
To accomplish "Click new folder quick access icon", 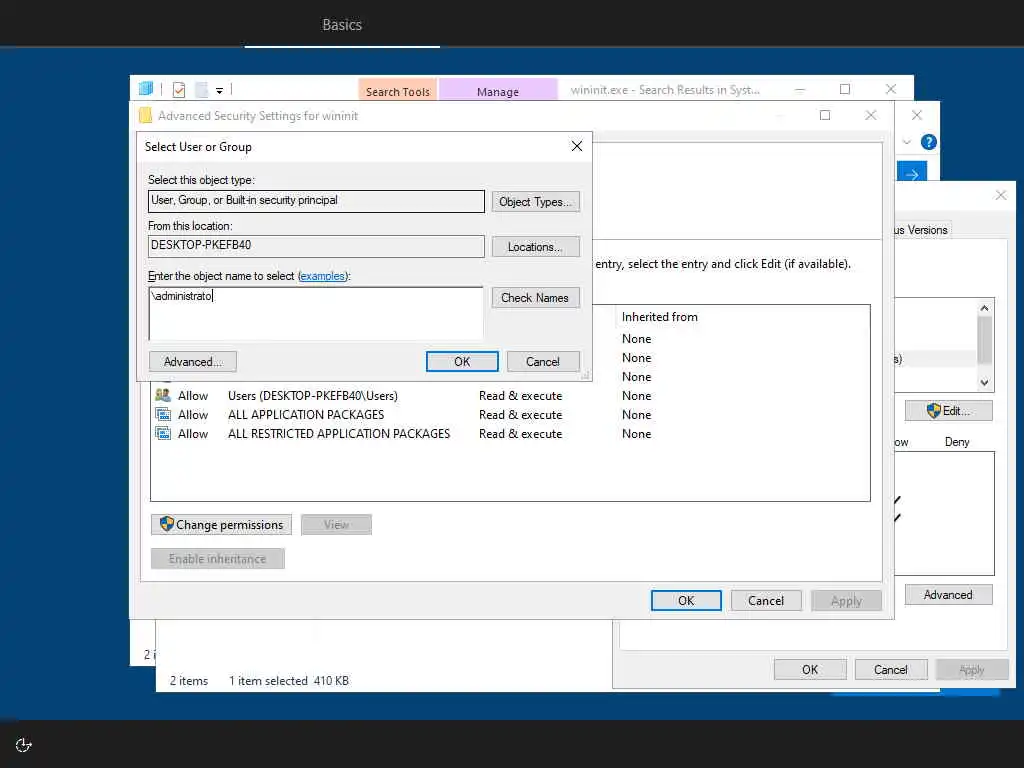I will point(202,89).
